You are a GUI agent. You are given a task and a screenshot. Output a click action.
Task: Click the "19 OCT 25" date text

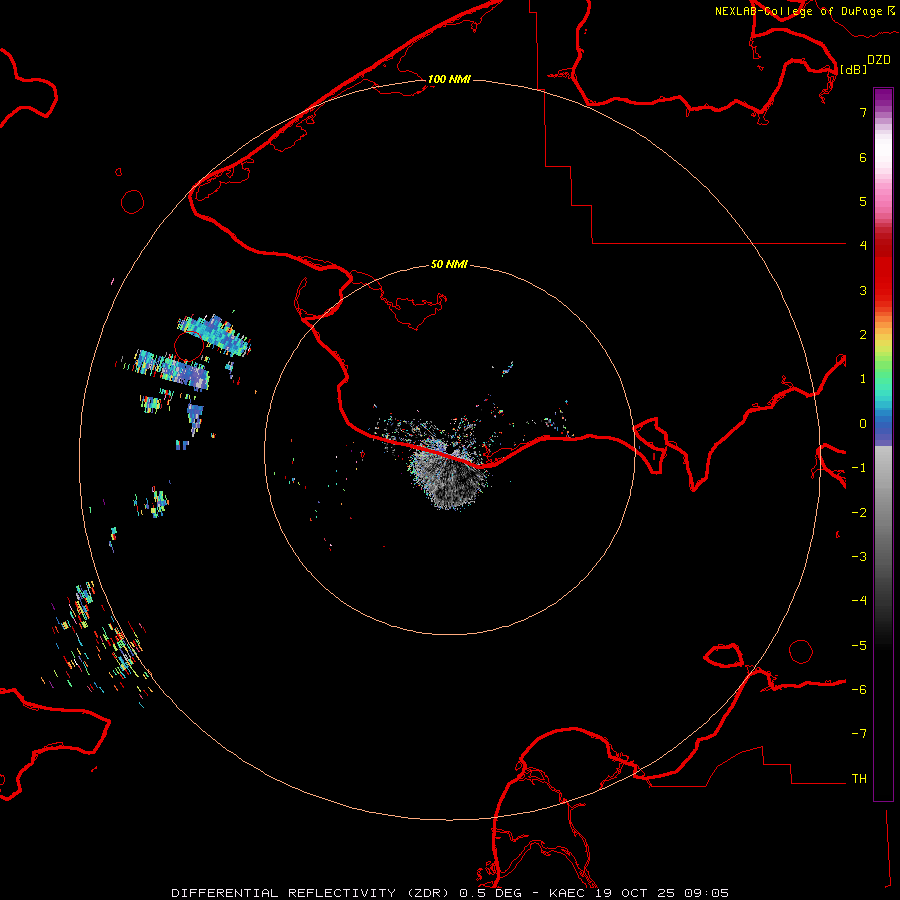pos(635,893)
